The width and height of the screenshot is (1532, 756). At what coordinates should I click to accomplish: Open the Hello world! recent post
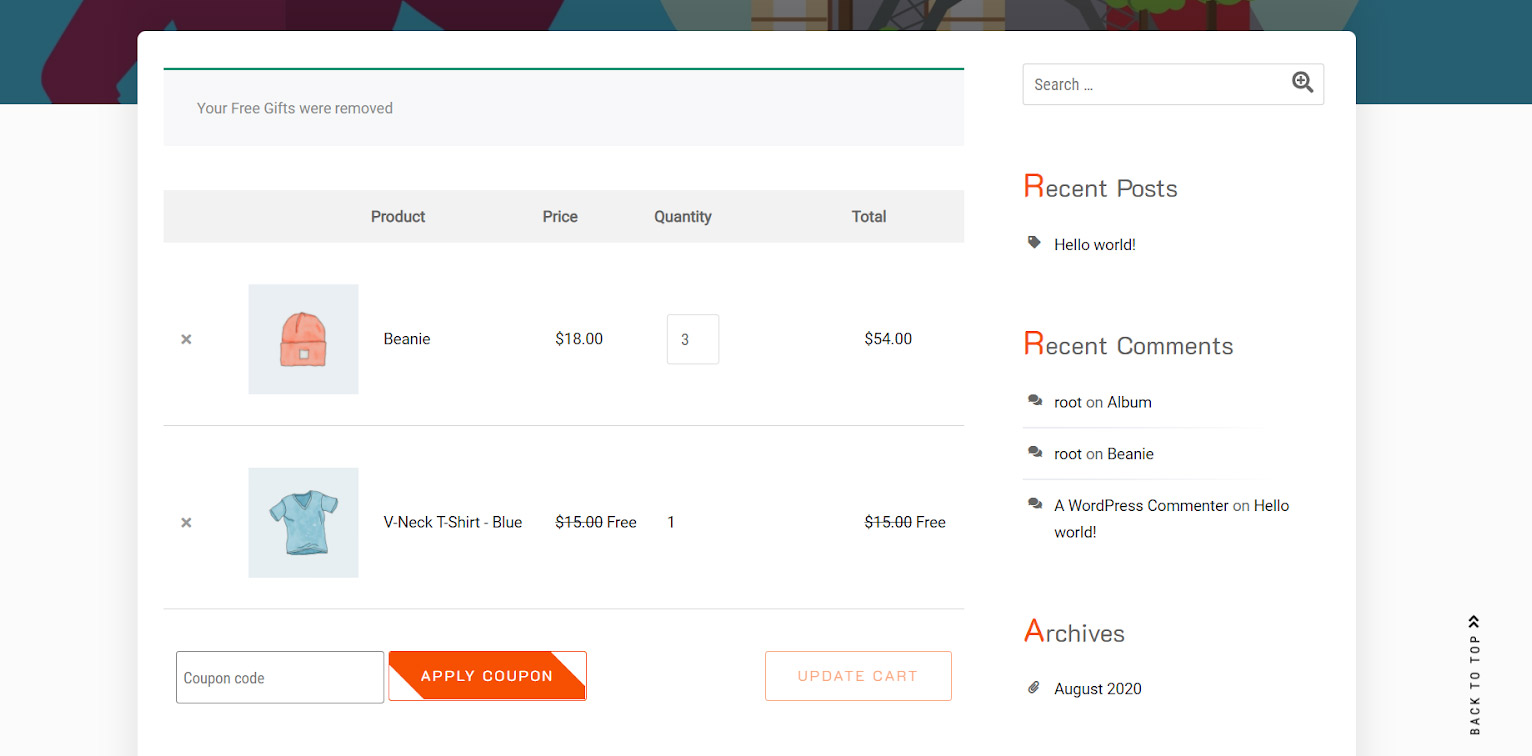(x=1094, y=244)
